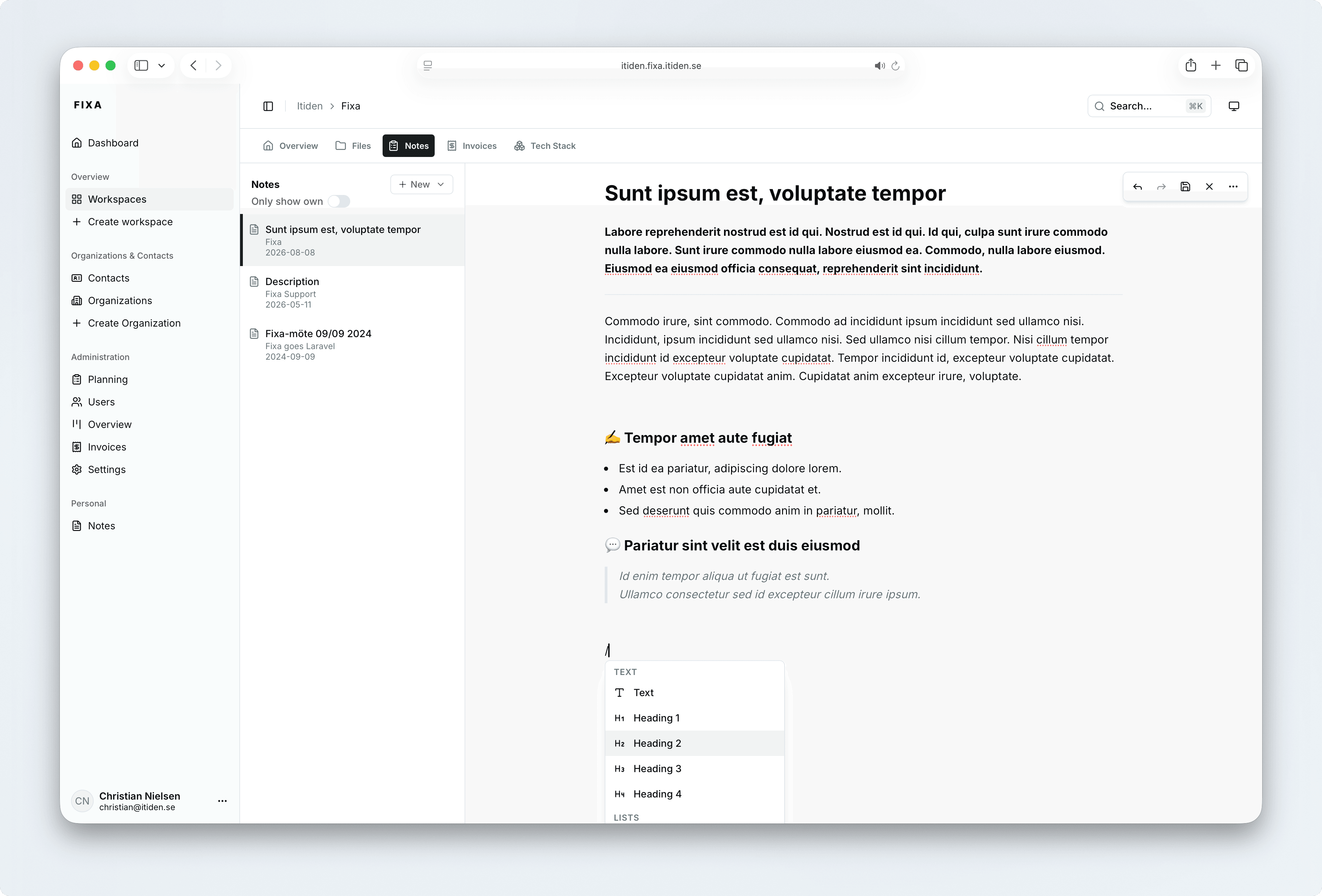Viewport: 1322px width, 896px height.
Task: Choose Heading 2 from slash menu
Action: pyautogui.click(x=694, y=744)
